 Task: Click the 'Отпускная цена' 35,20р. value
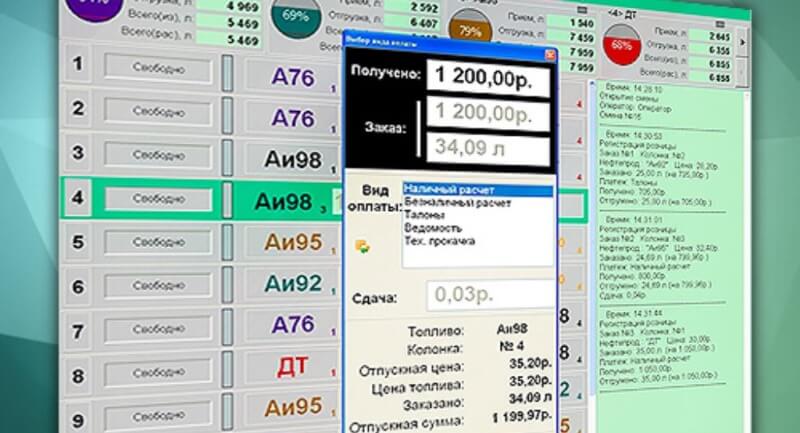530,364
